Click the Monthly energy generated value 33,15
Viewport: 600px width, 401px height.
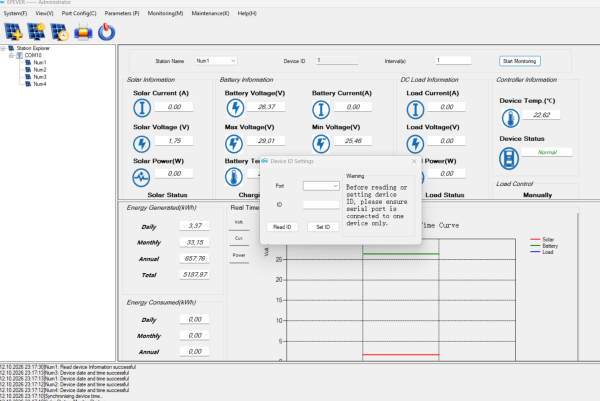click(195, 242)
